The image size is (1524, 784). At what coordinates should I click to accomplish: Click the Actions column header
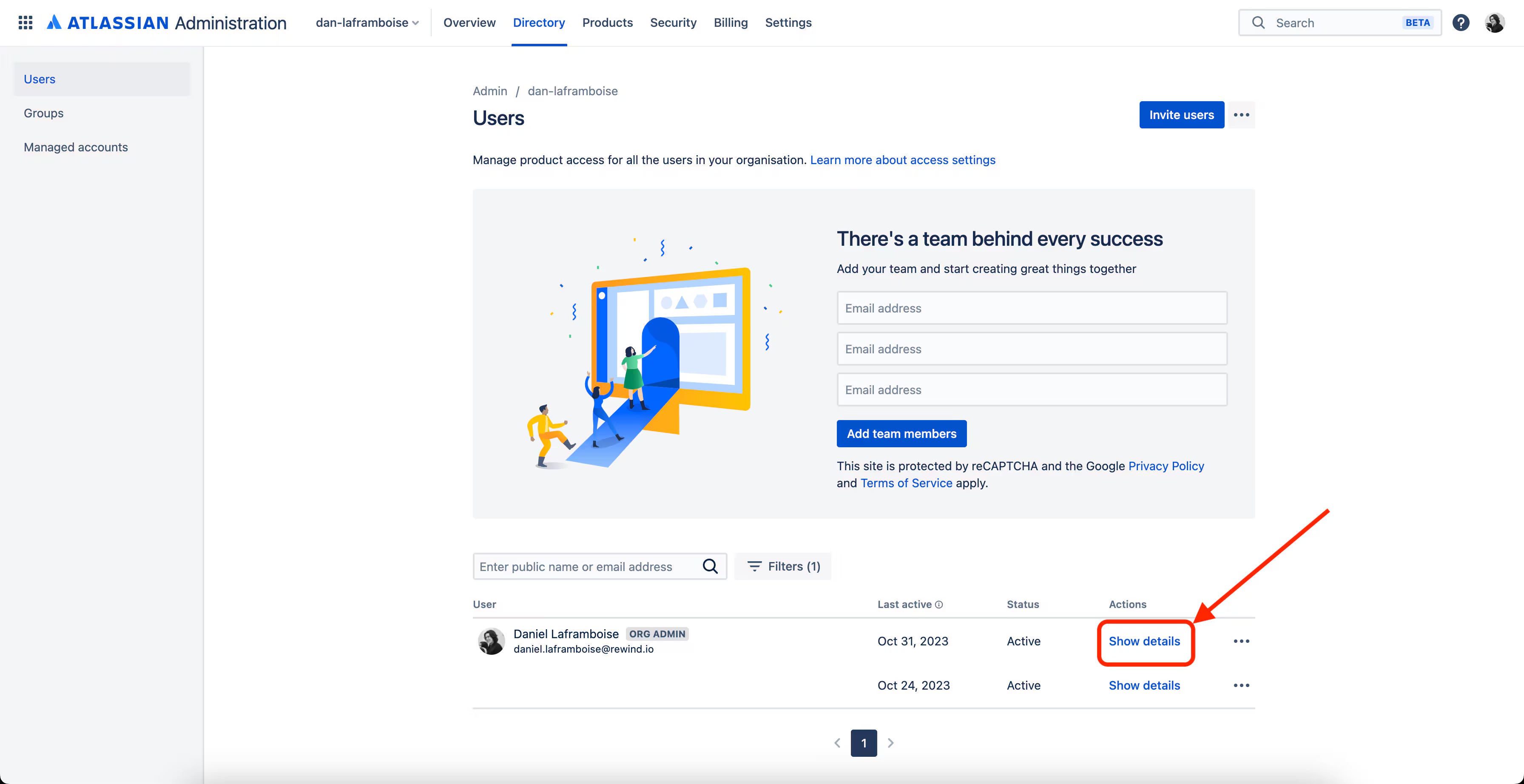click(x=1127, y=604)
